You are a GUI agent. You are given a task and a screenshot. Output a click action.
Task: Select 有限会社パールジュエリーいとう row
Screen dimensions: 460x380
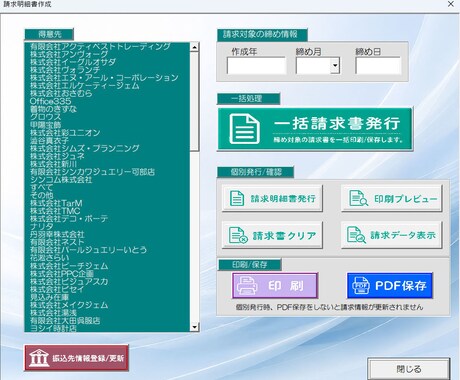(x=107, y=250)
